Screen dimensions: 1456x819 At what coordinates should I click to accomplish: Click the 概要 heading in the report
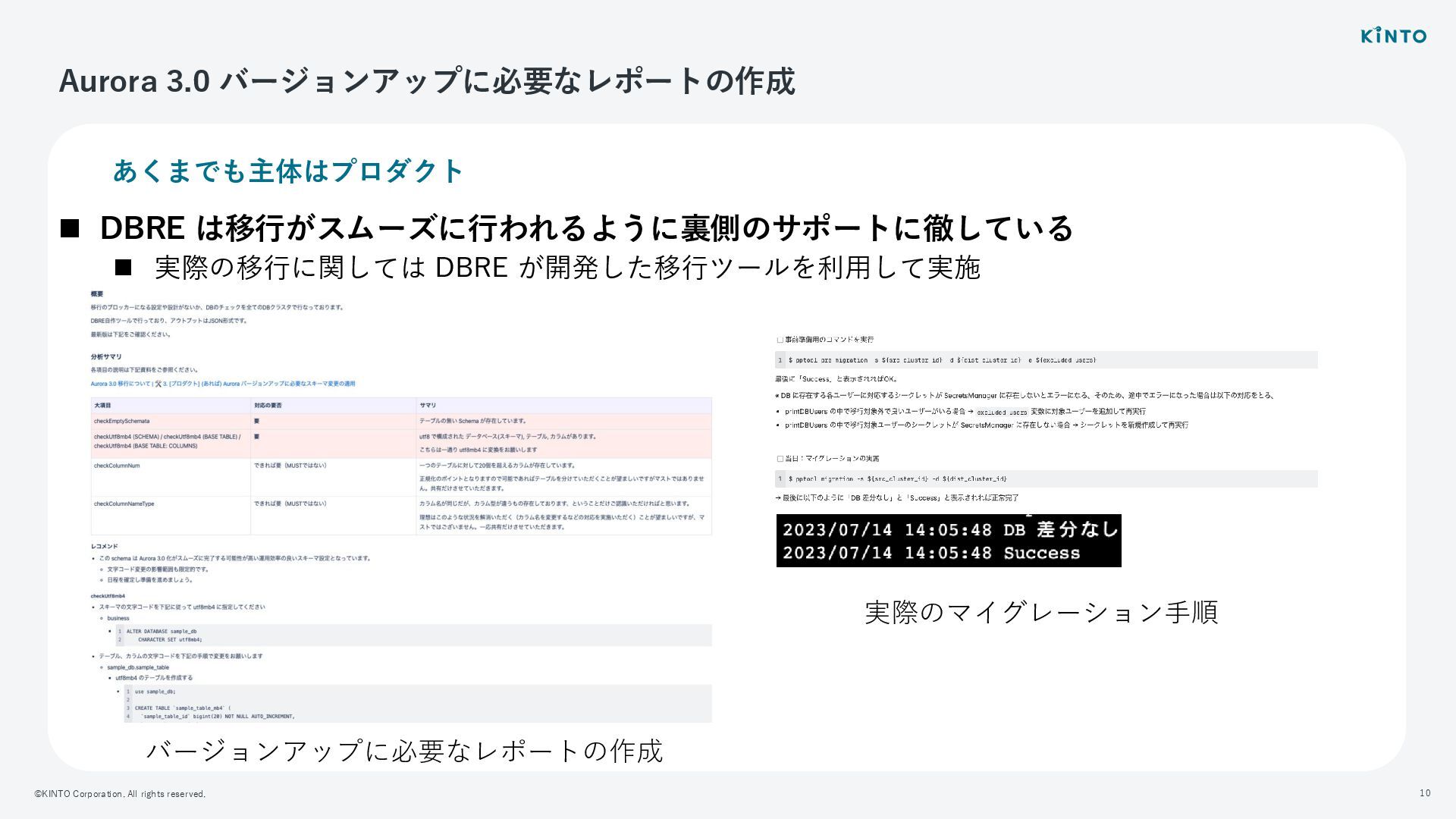97,293
